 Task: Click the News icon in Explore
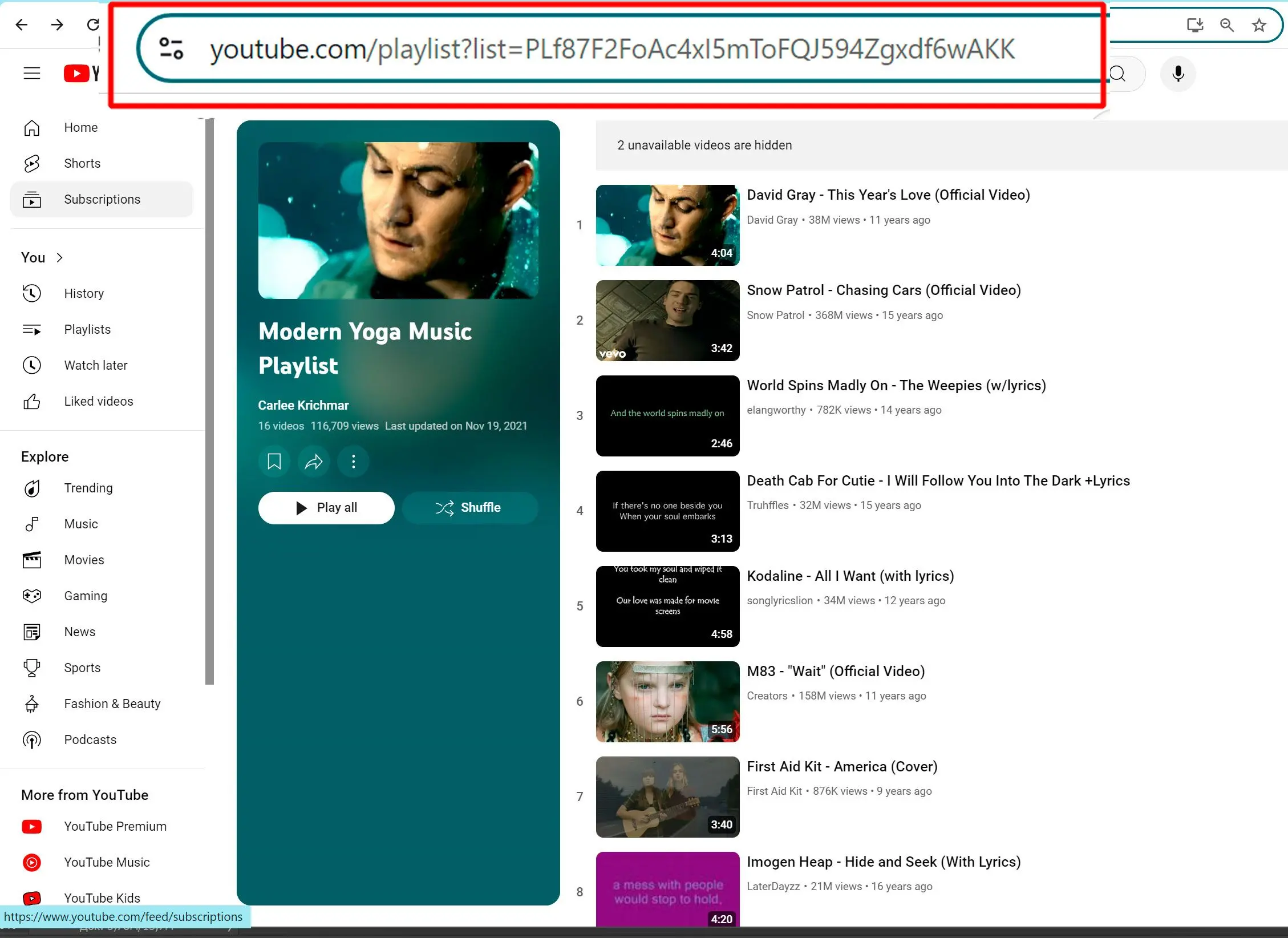pyautogui.click(x=32, y=632)
